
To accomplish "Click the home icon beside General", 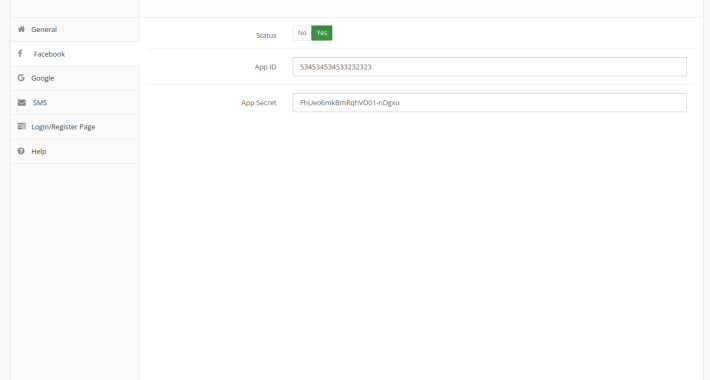I will 21,29.
